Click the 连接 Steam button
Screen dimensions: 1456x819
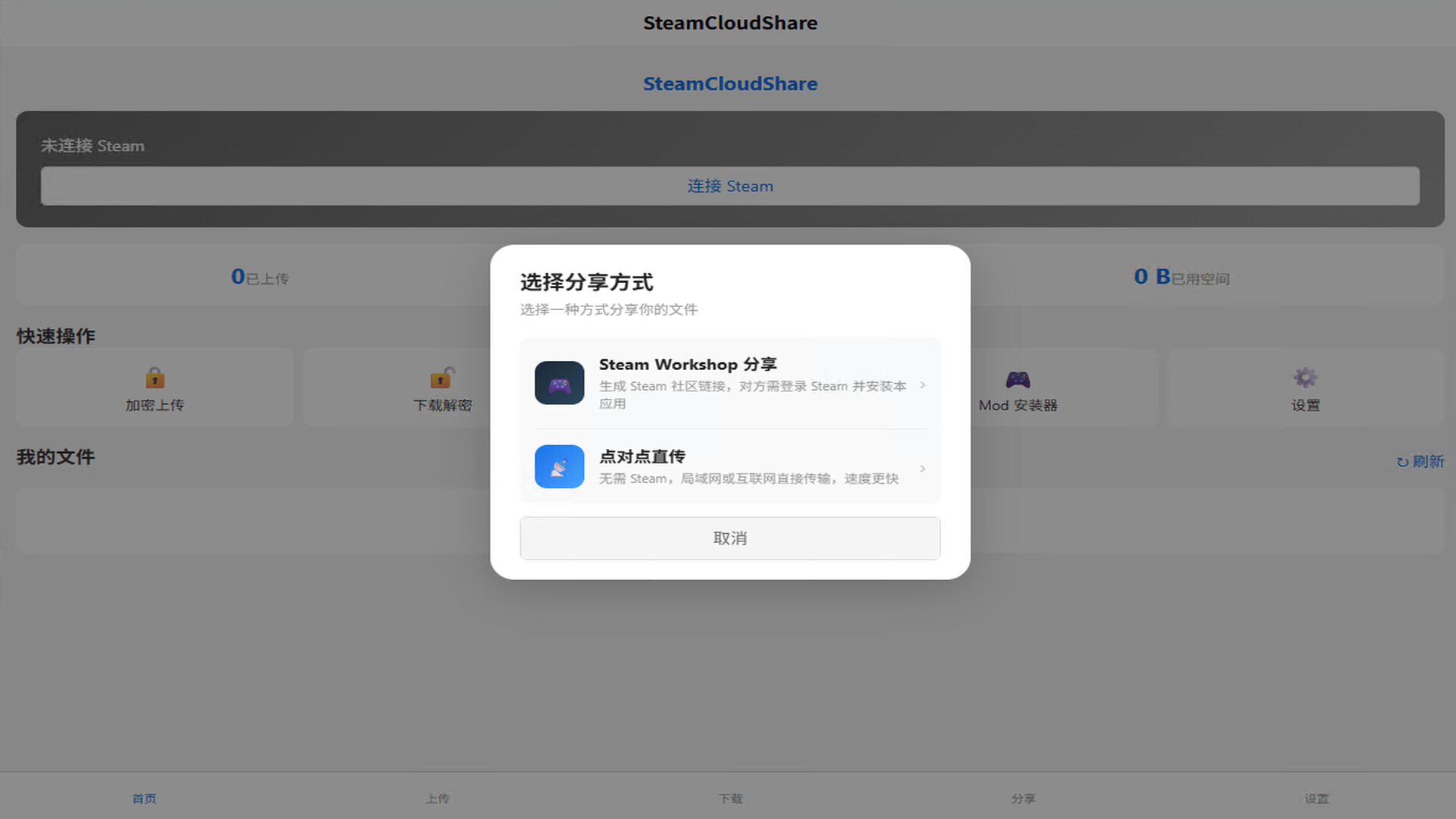(x=730, y=186)
